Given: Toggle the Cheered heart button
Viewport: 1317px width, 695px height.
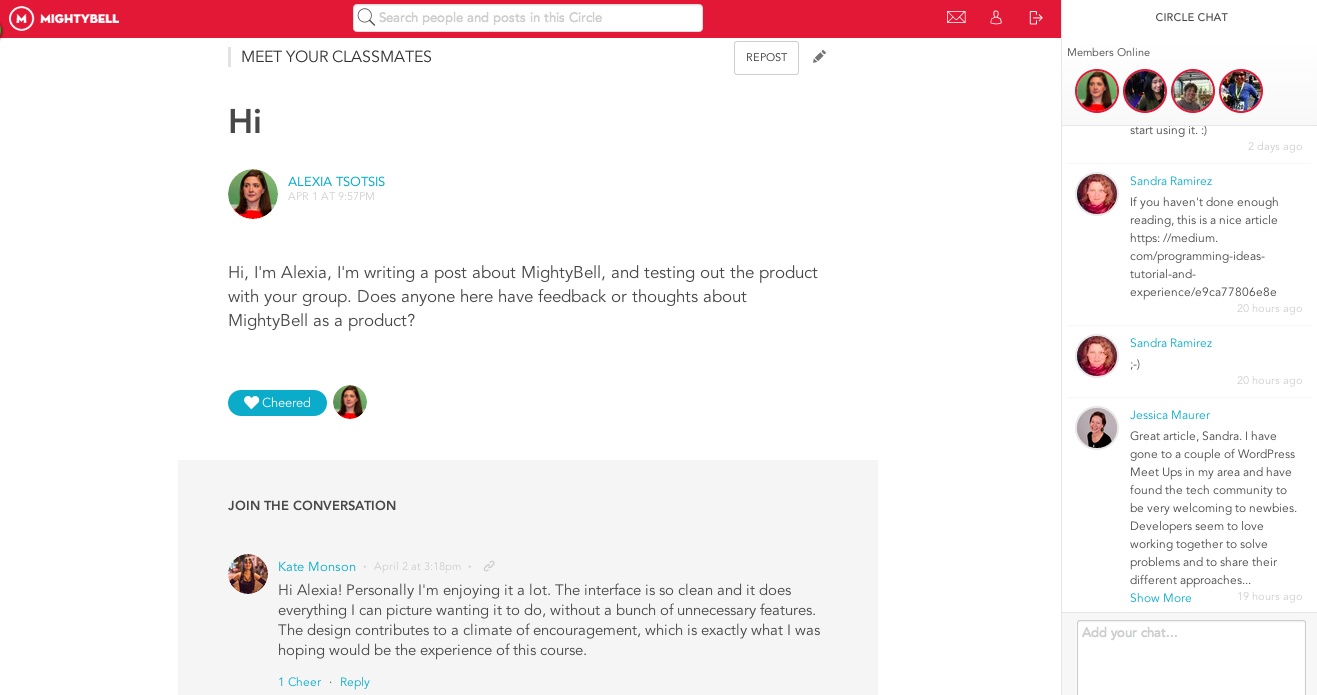Looking at the screenshot, I should (277, 403).
